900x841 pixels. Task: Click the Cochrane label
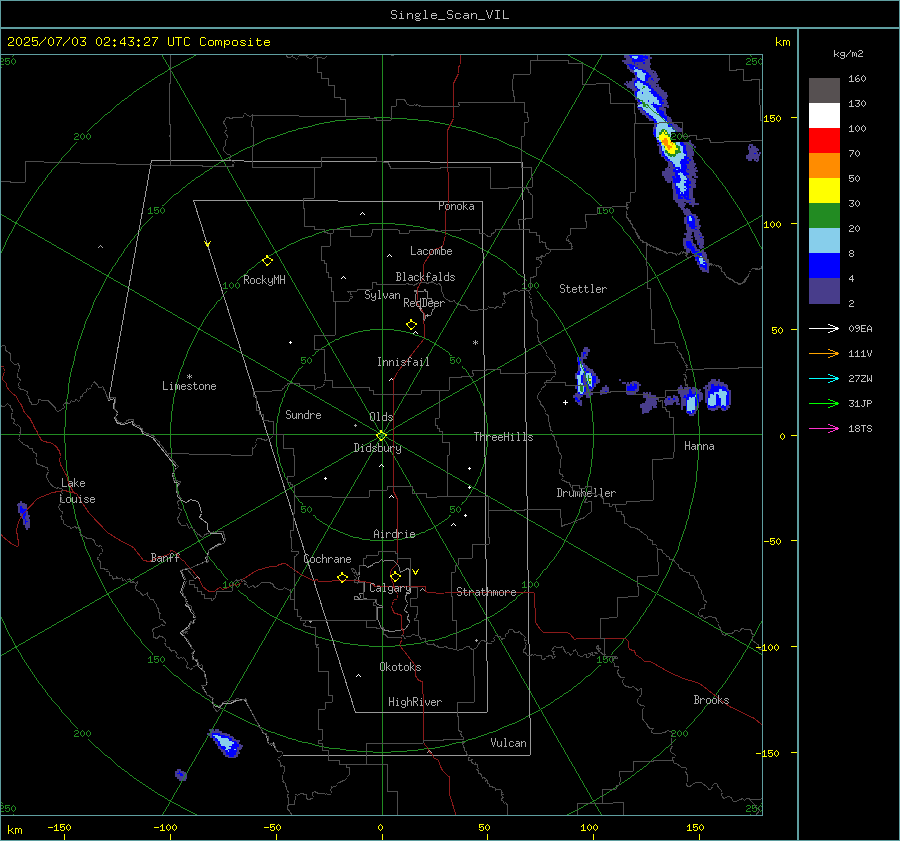(327, 559)
